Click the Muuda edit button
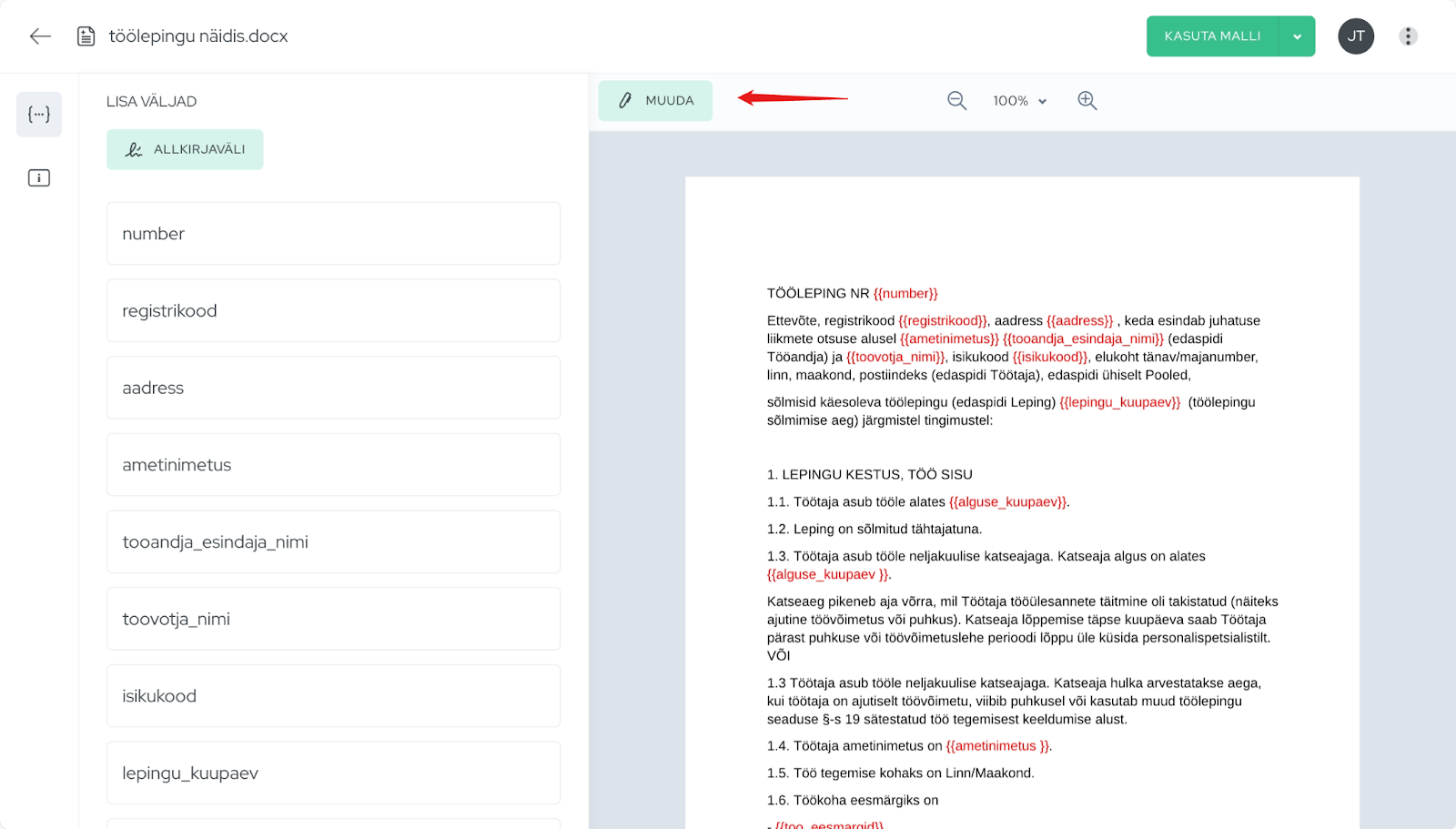This screenshot has width=1456, height=829. [655, 101]
